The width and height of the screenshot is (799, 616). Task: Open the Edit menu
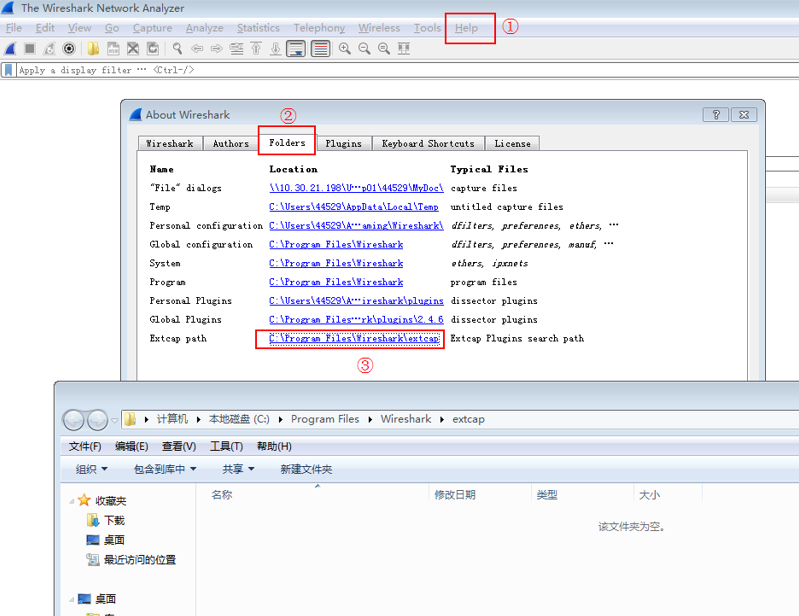pos(45,28)
